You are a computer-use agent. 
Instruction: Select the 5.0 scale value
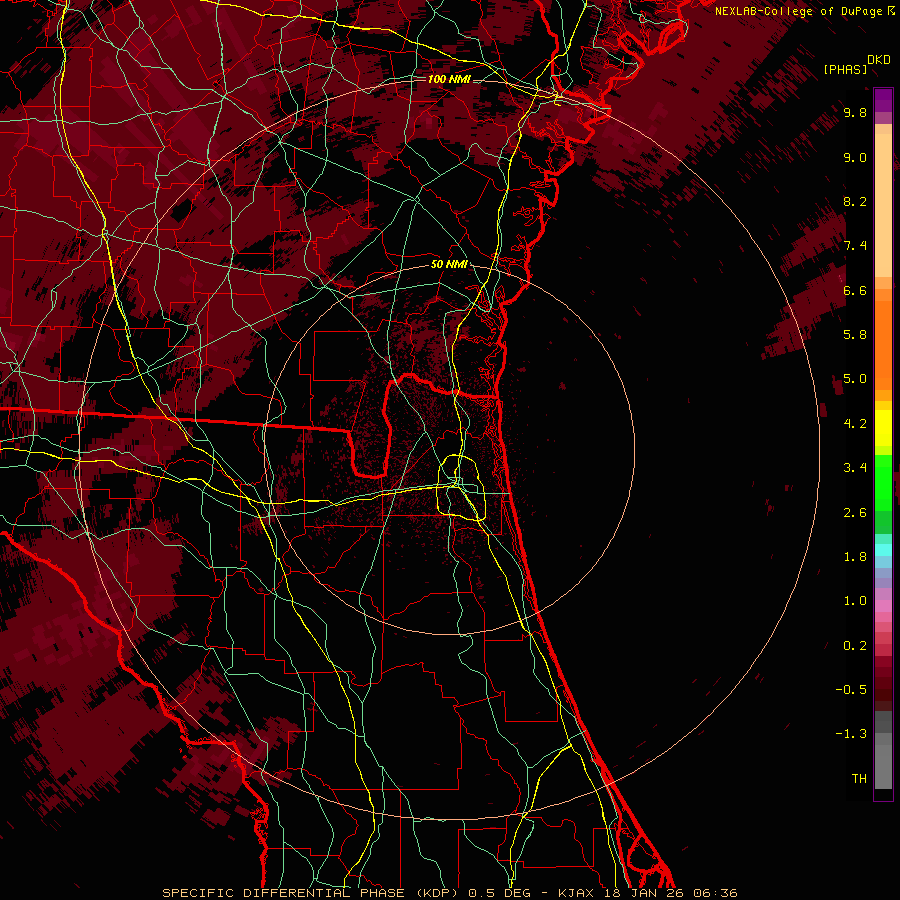click(x=855, y=379)
